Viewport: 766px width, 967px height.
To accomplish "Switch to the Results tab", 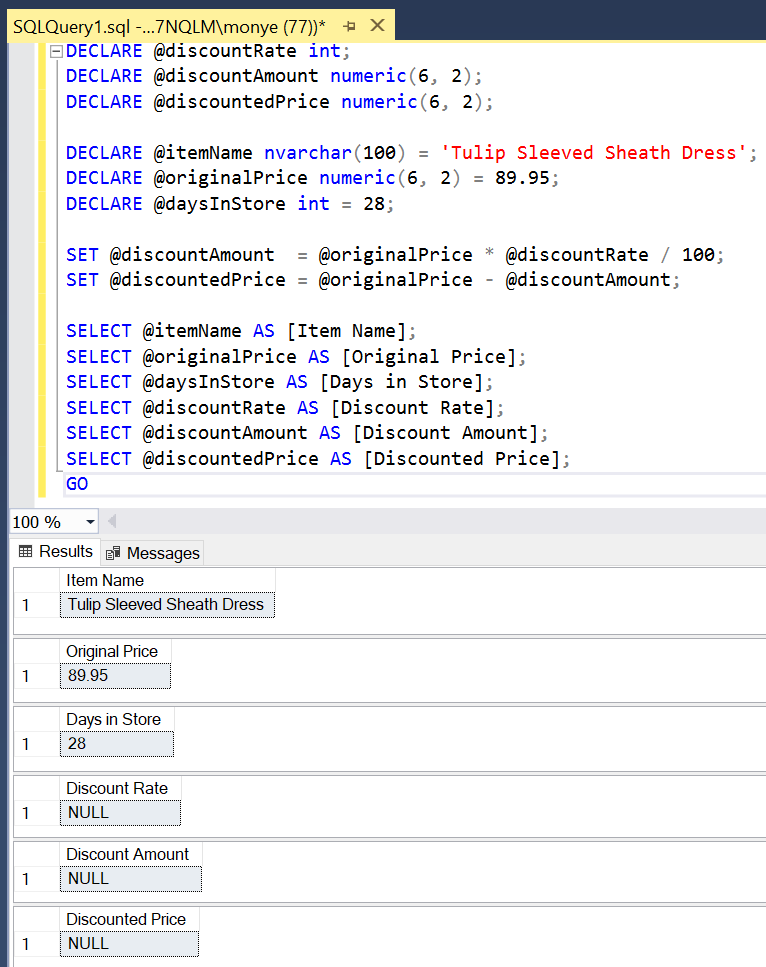I will click(x=56, y=551).
